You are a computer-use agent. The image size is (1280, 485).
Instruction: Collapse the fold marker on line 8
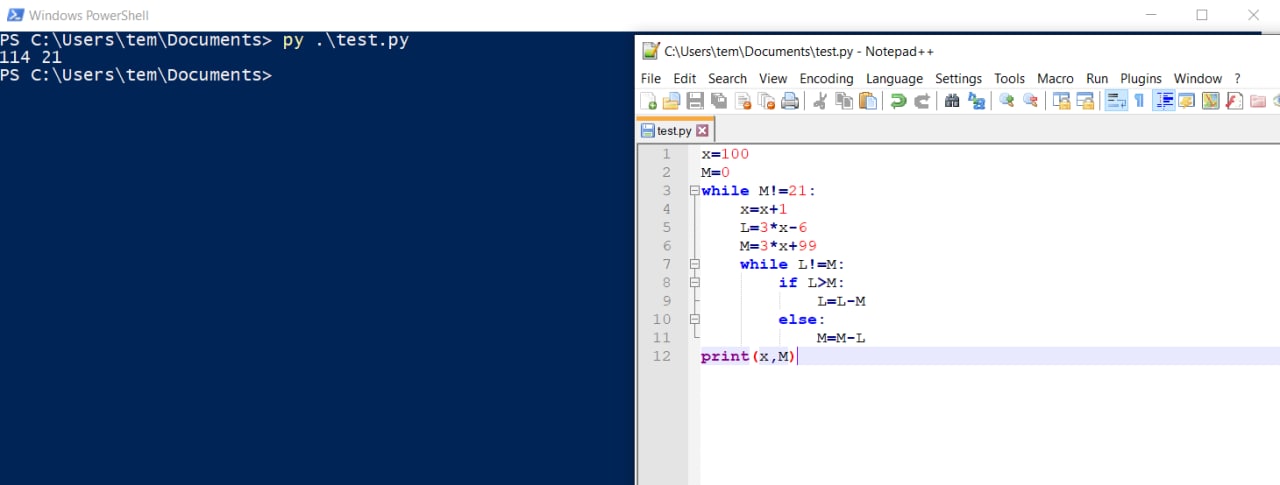pos(694,282)
